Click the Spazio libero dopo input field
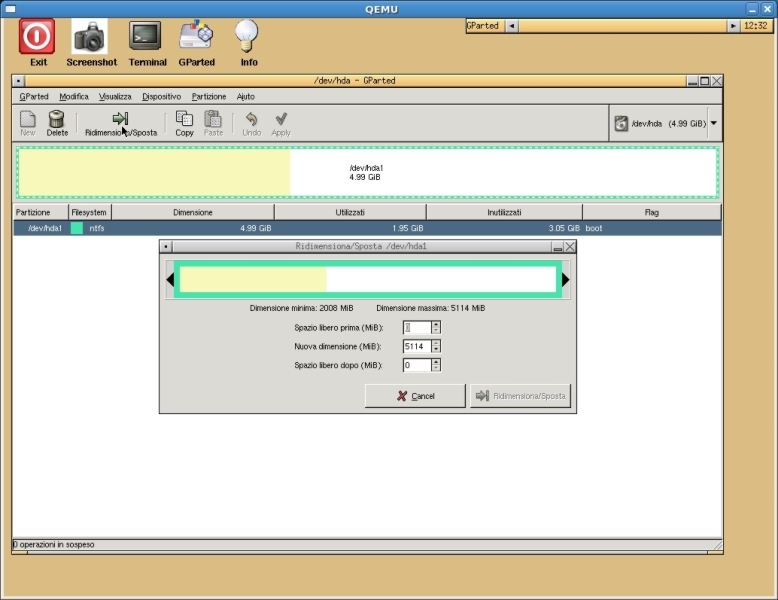Image resolution: width=778 pixels, height=600 pixels. (x=417, y=365)
